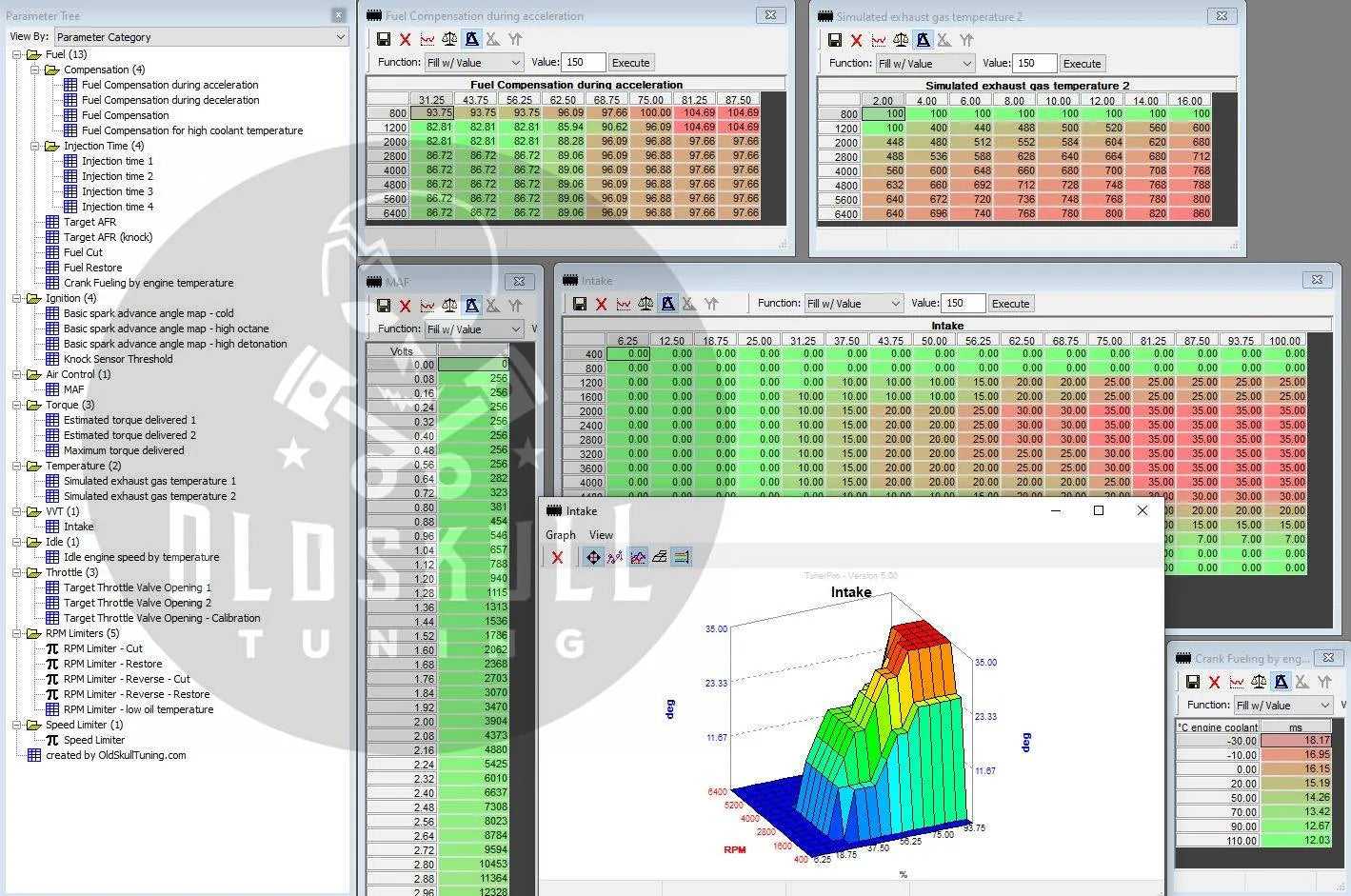Open the View By Parameter Category dropdown
The height and width of the screenshot is (896, 1351).
coord(200,37)
